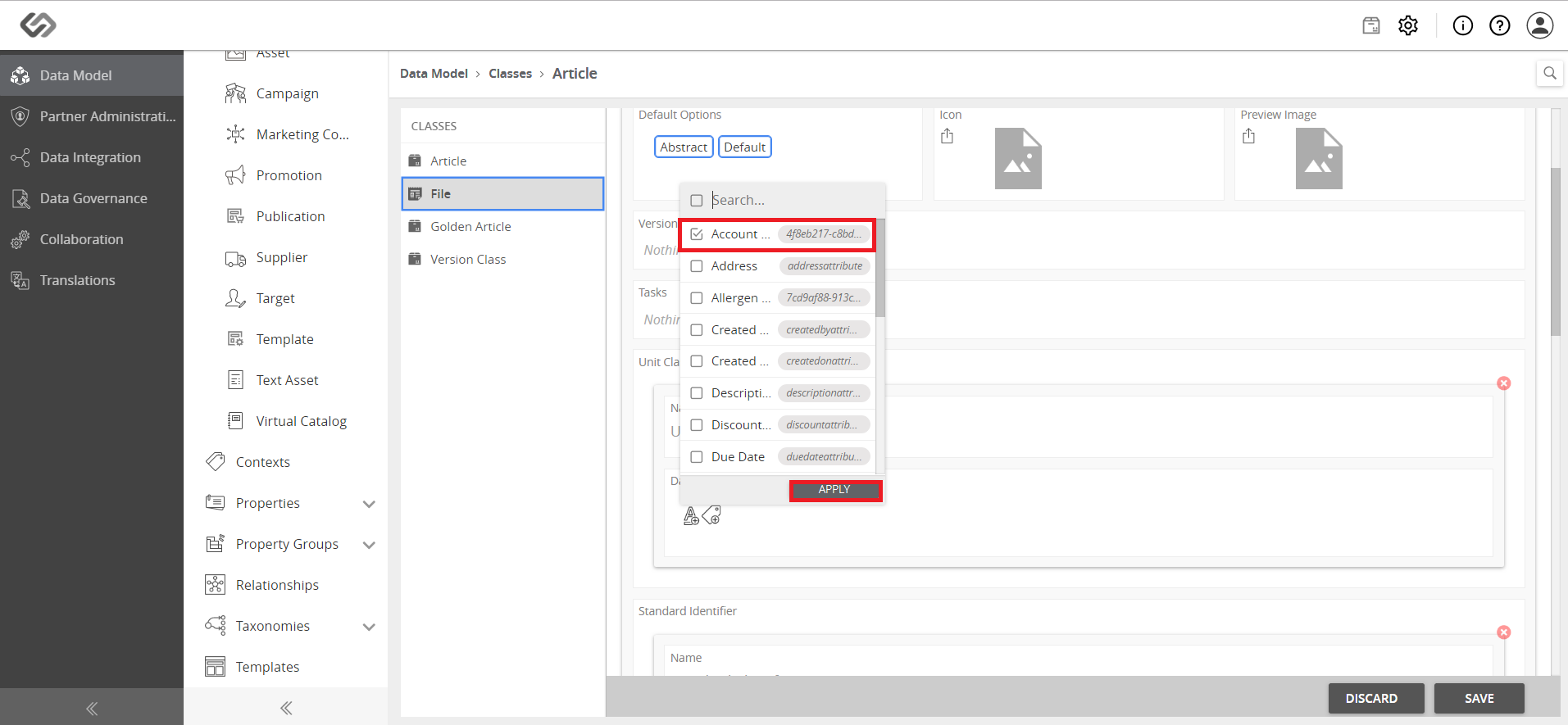Check the Discount... checkbox

point(697,425)
